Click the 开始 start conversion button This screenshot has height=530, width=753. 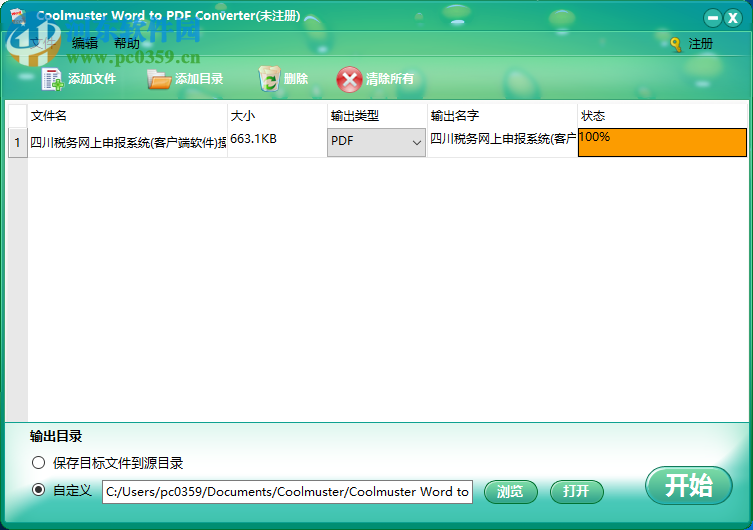[x=689, y=485]
